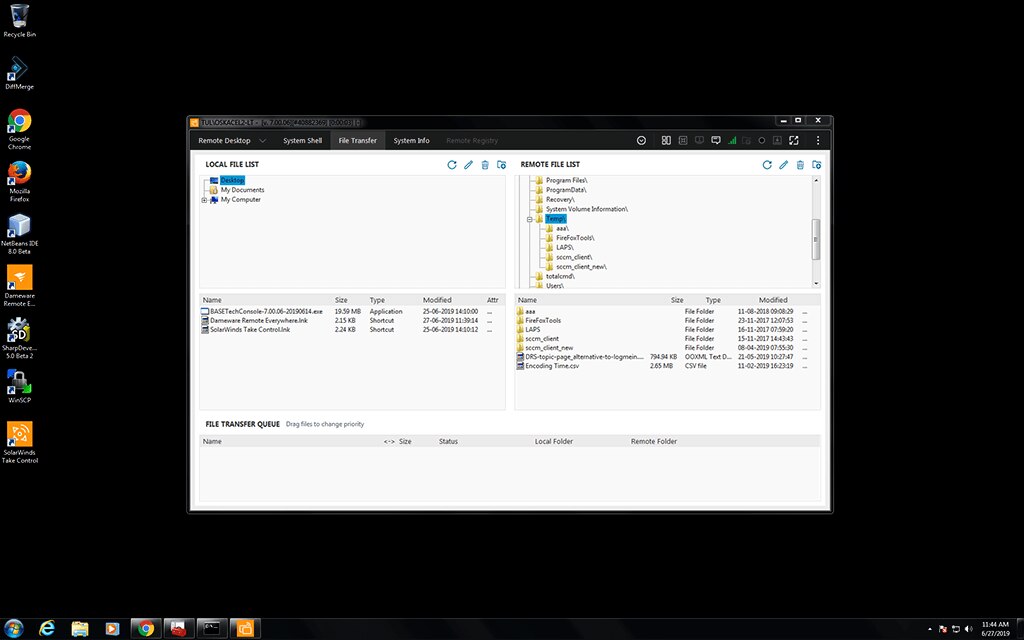Switch to the System Shell tab
This screenshot has width=1024, height=640.
[x=302, y=140]
